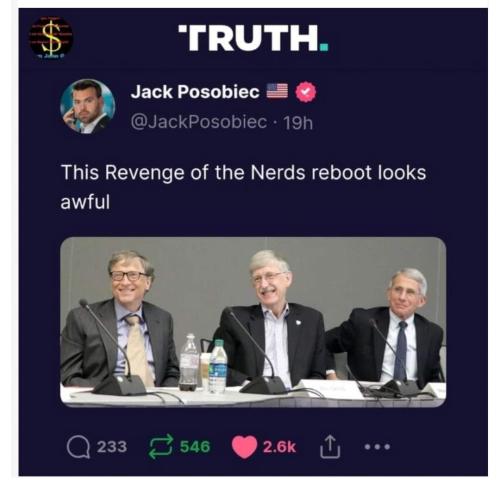Click the Revenge of the Nerds post text
The height and width of the screenshot is (487, 500).
click(x=243, y=187)
